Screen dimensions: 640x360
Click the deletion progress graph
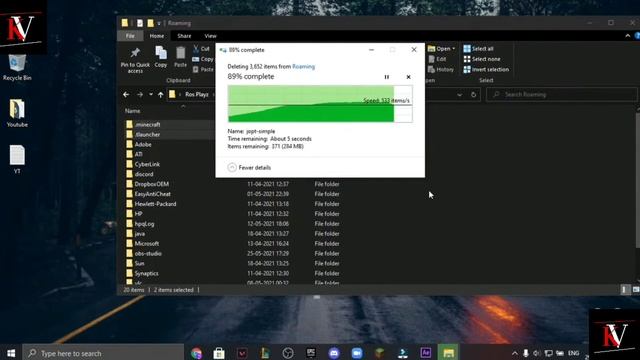(320, 104)
